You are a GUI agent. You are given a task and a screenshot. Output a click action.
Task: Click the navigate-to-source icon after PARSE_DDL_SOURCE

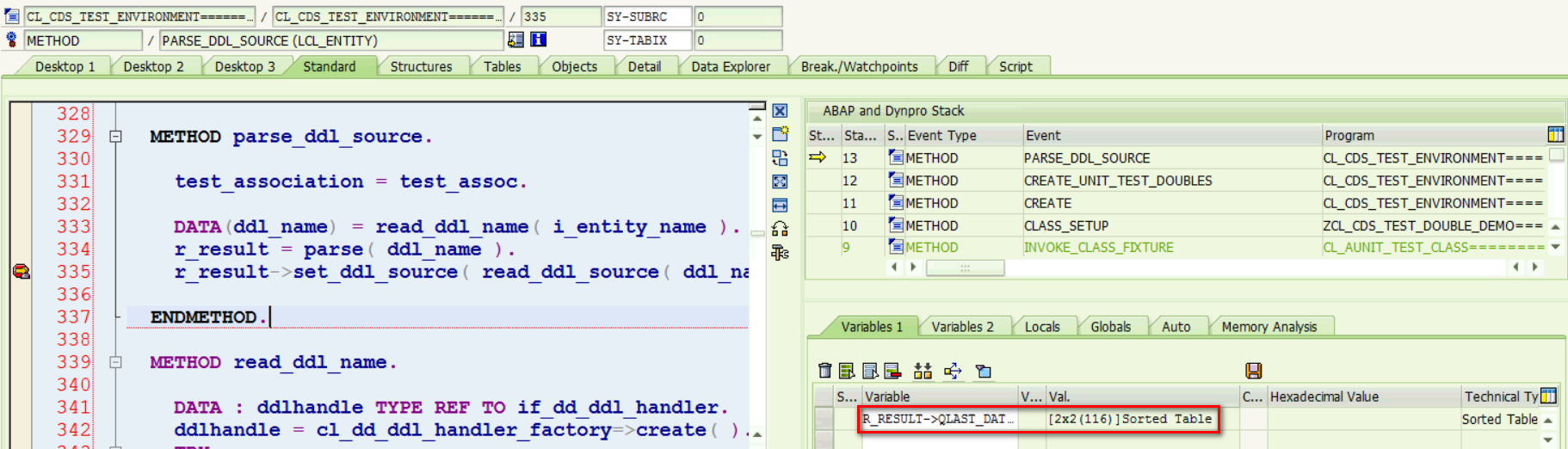(x=515, y=40)
